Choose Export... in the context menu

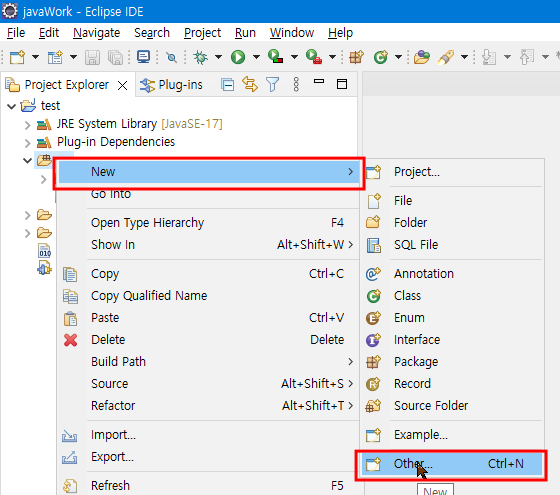click(209, 457)
